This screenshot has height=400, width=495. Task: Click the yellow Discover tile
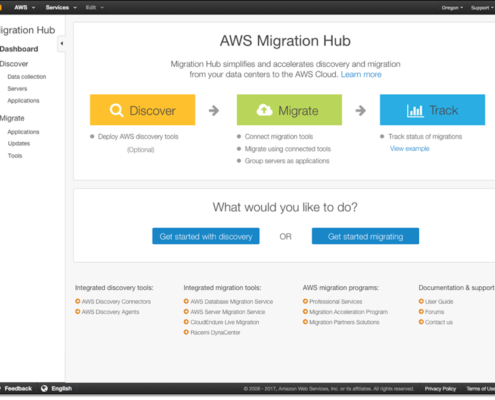click(142, 110)
